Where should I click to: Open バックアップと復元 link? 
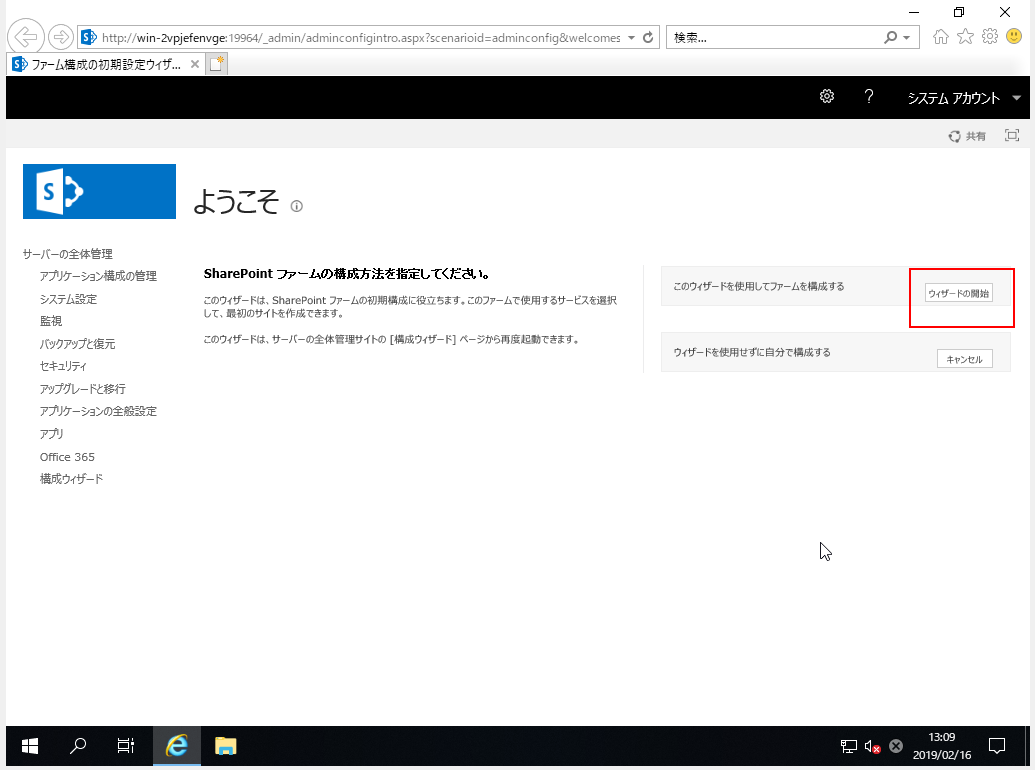77,344
